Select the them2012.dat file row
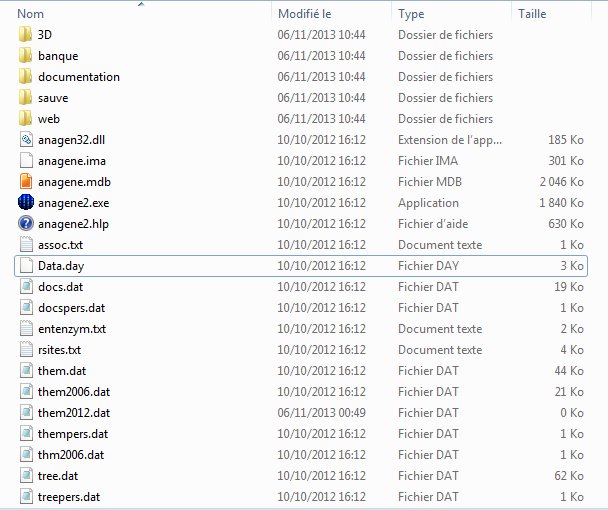The image size is (608, 510). tap(73, 413)
